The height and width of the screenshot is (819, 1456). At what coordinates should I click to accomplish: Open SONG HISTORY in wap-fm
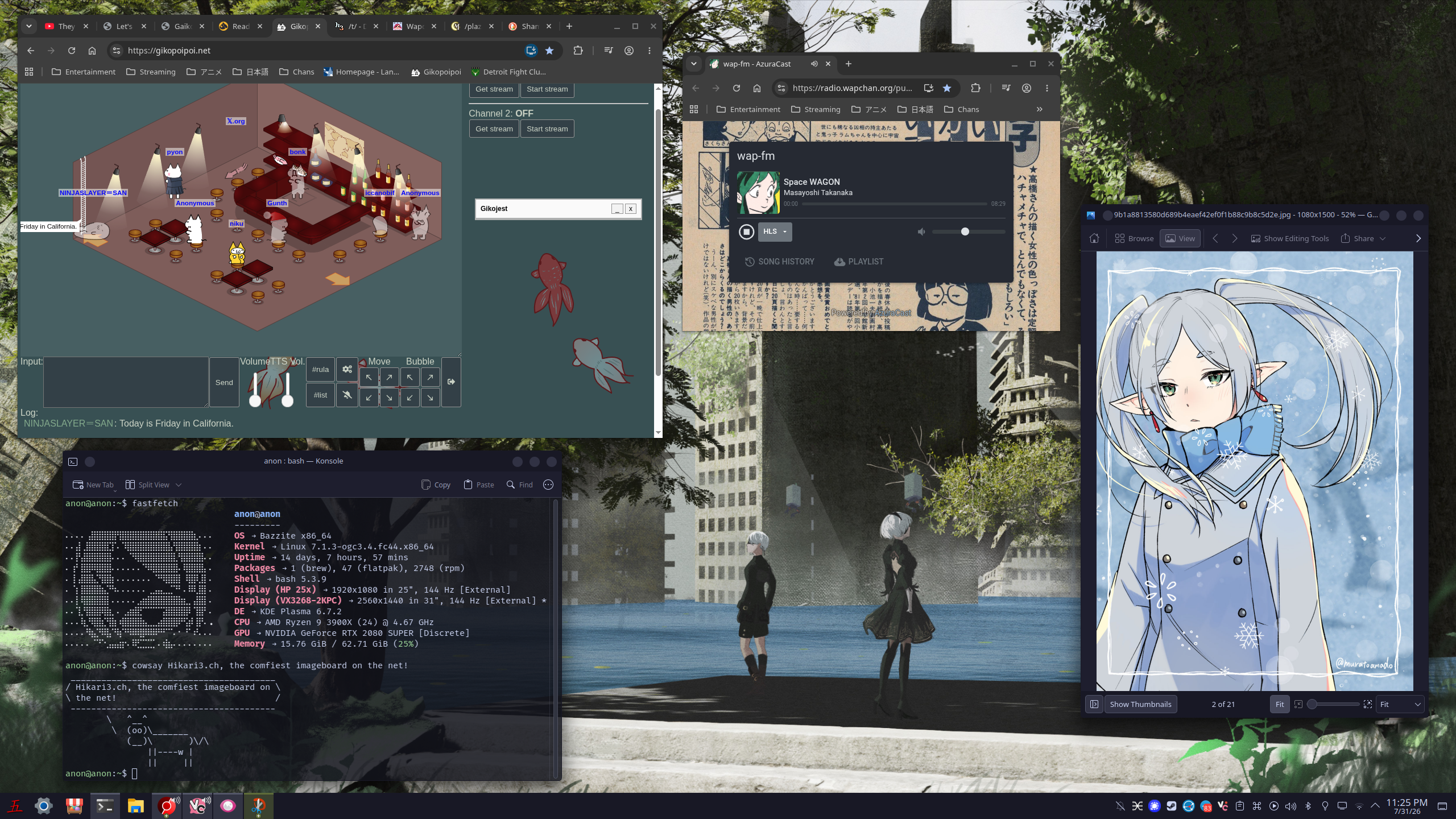[x=780, y=262]
